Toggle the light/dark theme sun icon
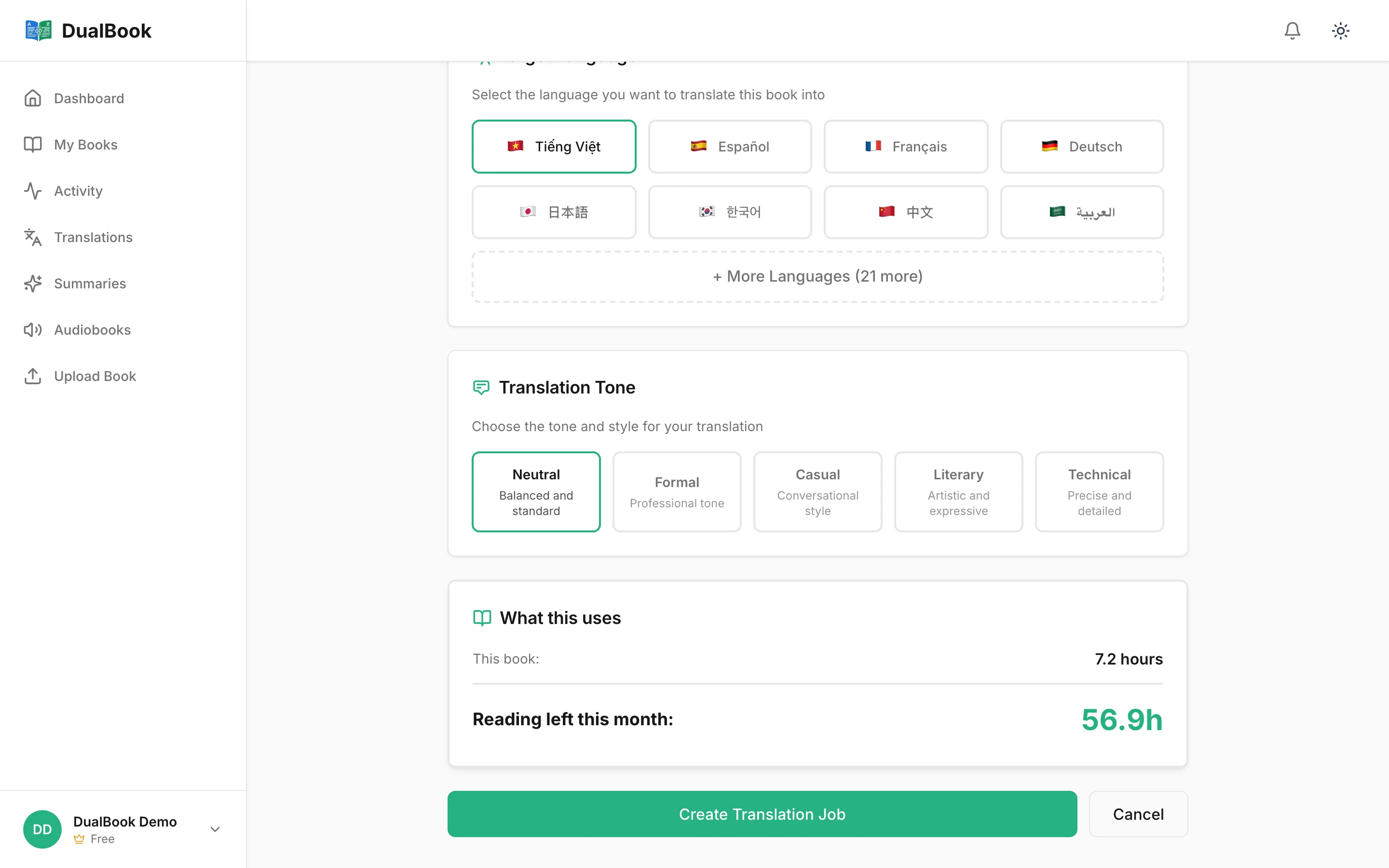 1340,30
